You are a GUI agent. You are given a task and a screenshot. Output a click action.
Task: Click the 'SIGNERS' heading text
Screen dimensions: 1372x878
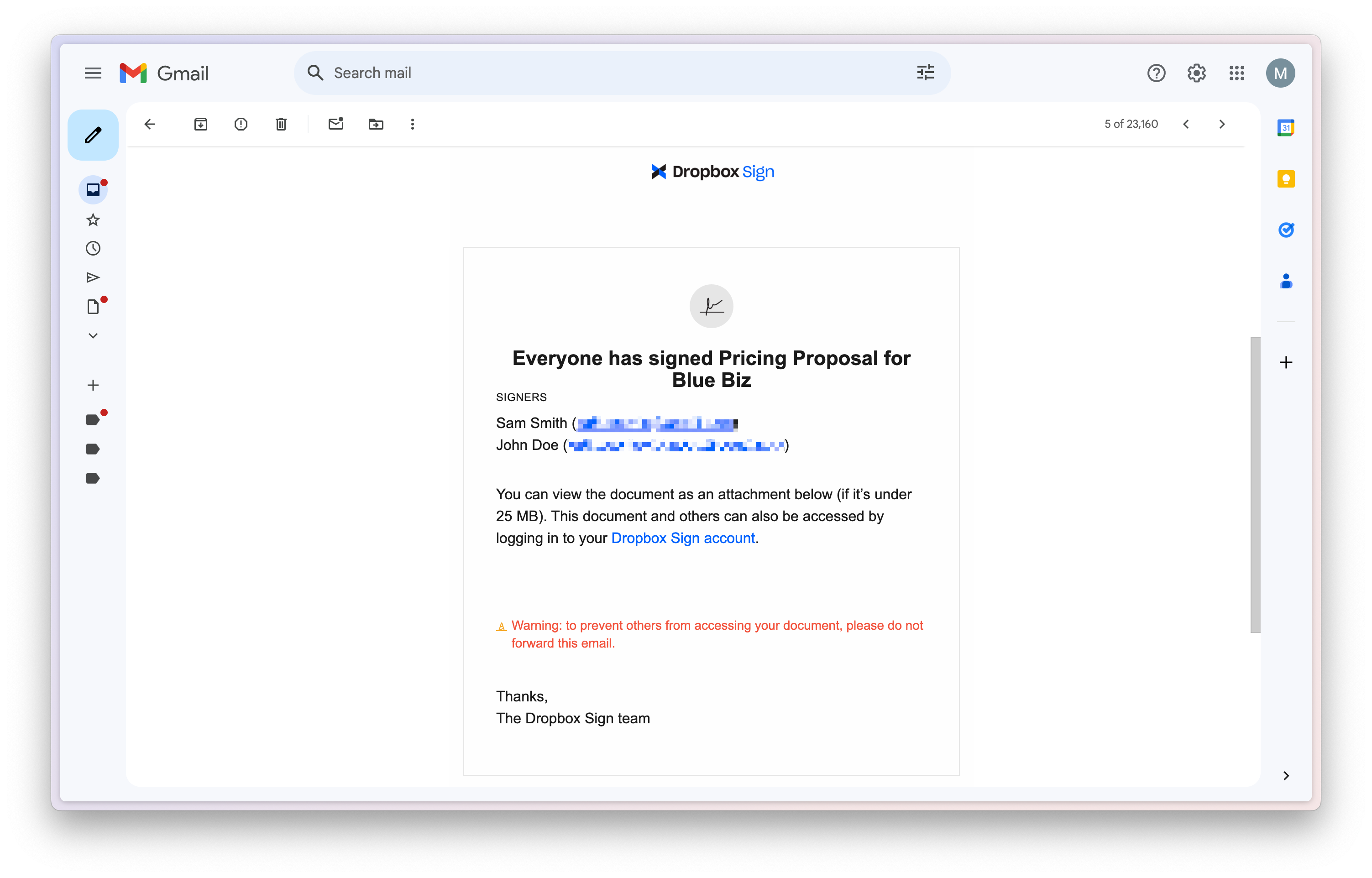click(x=521, y=397)
